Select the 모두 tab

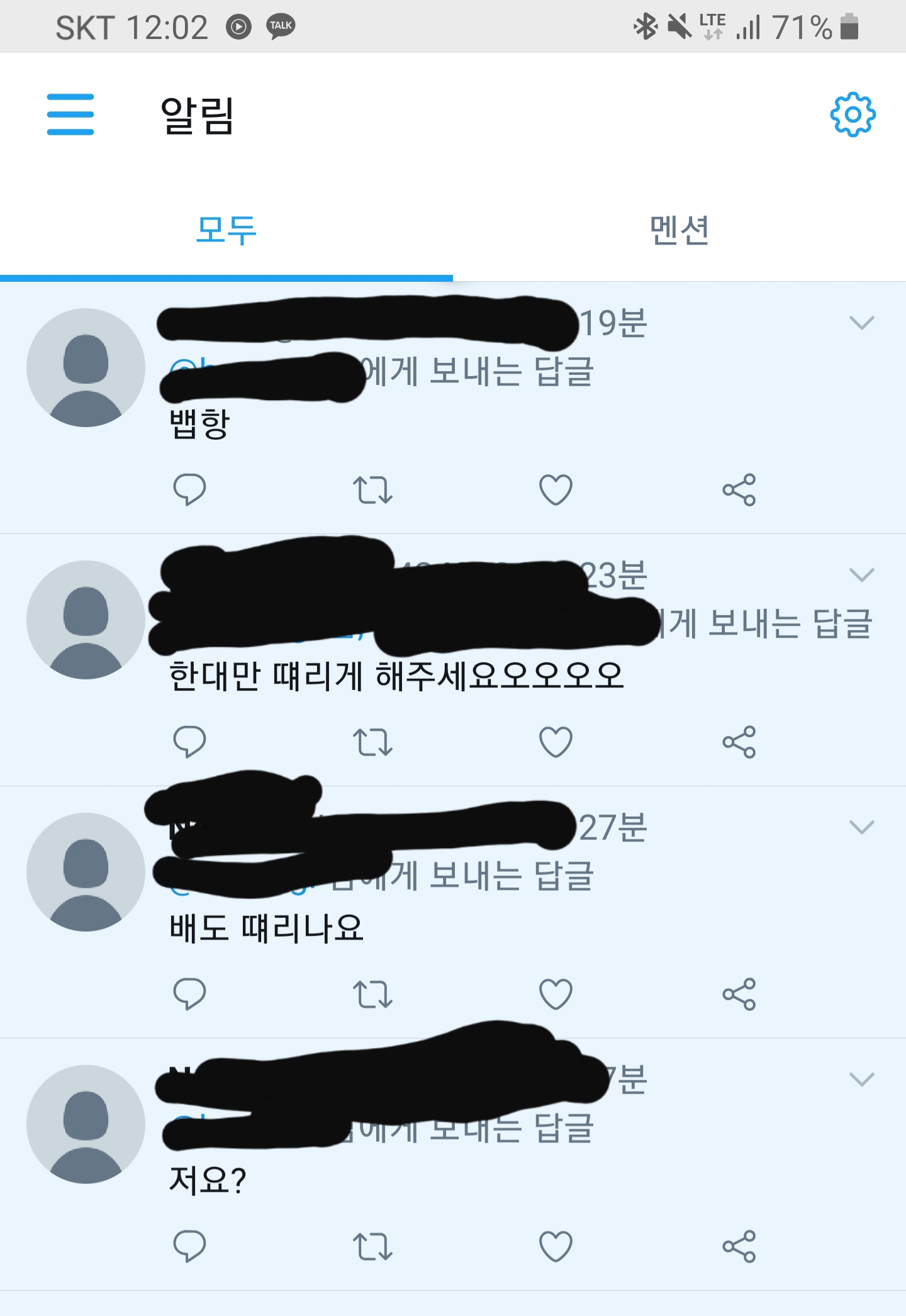[x=226, y=230]
